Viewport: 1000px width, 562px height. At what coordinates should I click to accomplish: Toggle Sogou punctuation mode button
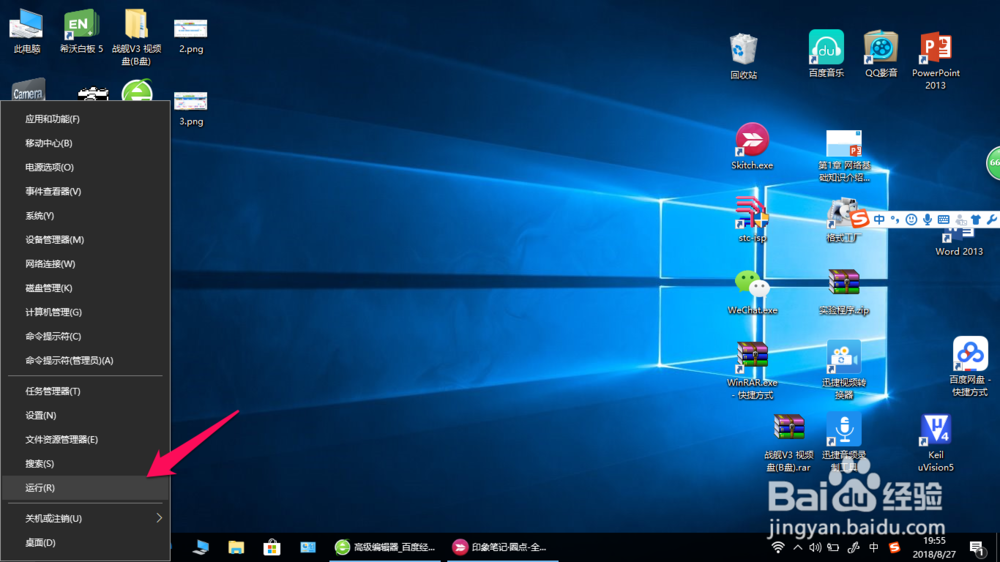tap(895, 219)
